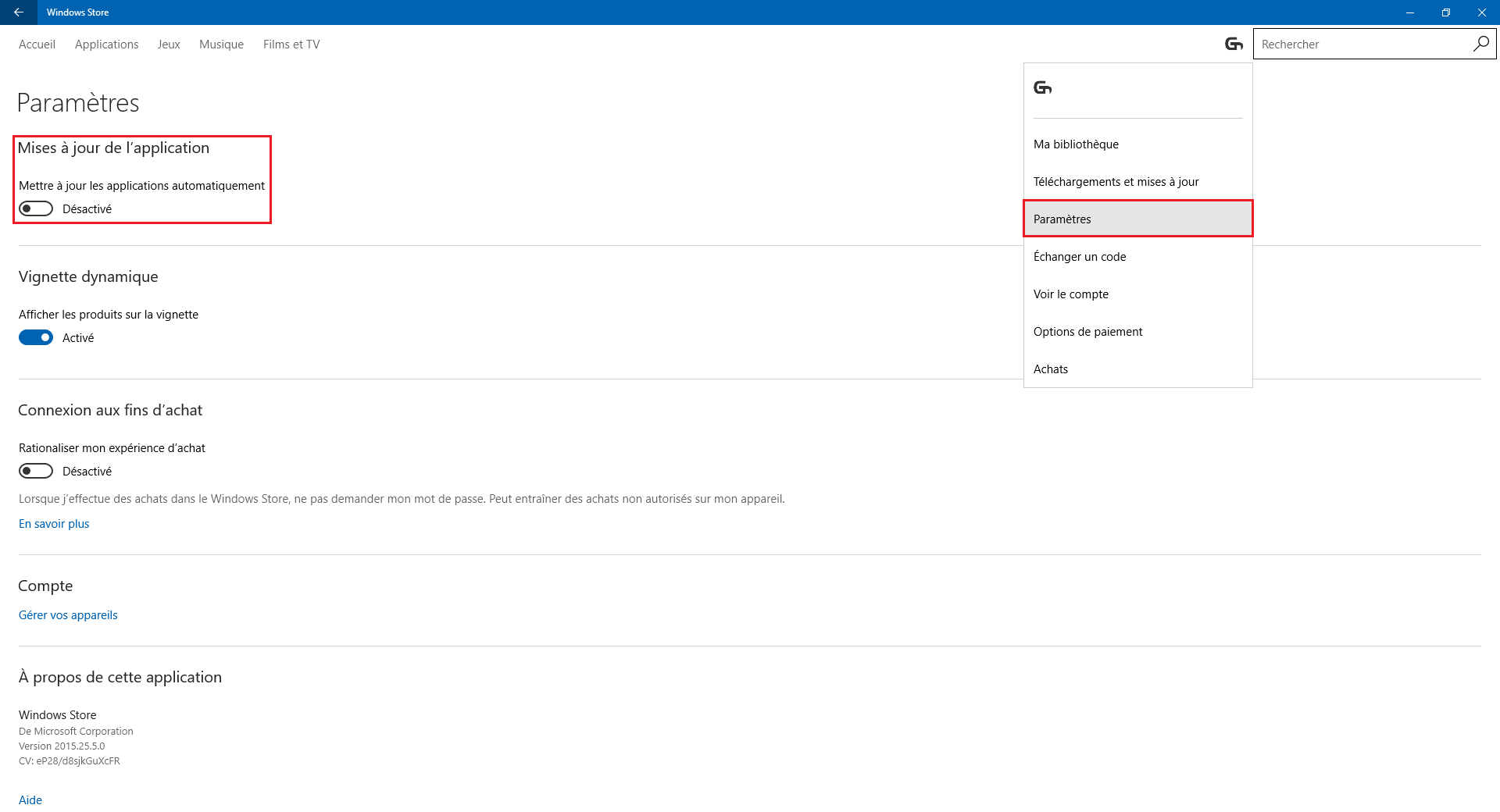Open Options de paiement
The image size is (1500, 812).
1138,331
